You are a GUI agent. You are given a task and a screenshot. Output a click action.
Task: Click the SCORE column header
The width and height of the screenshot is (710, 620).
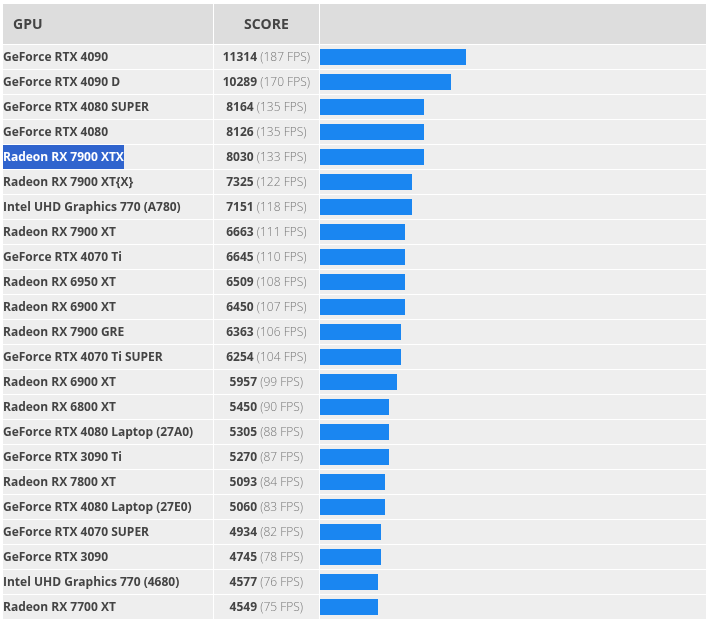[266, 24]
